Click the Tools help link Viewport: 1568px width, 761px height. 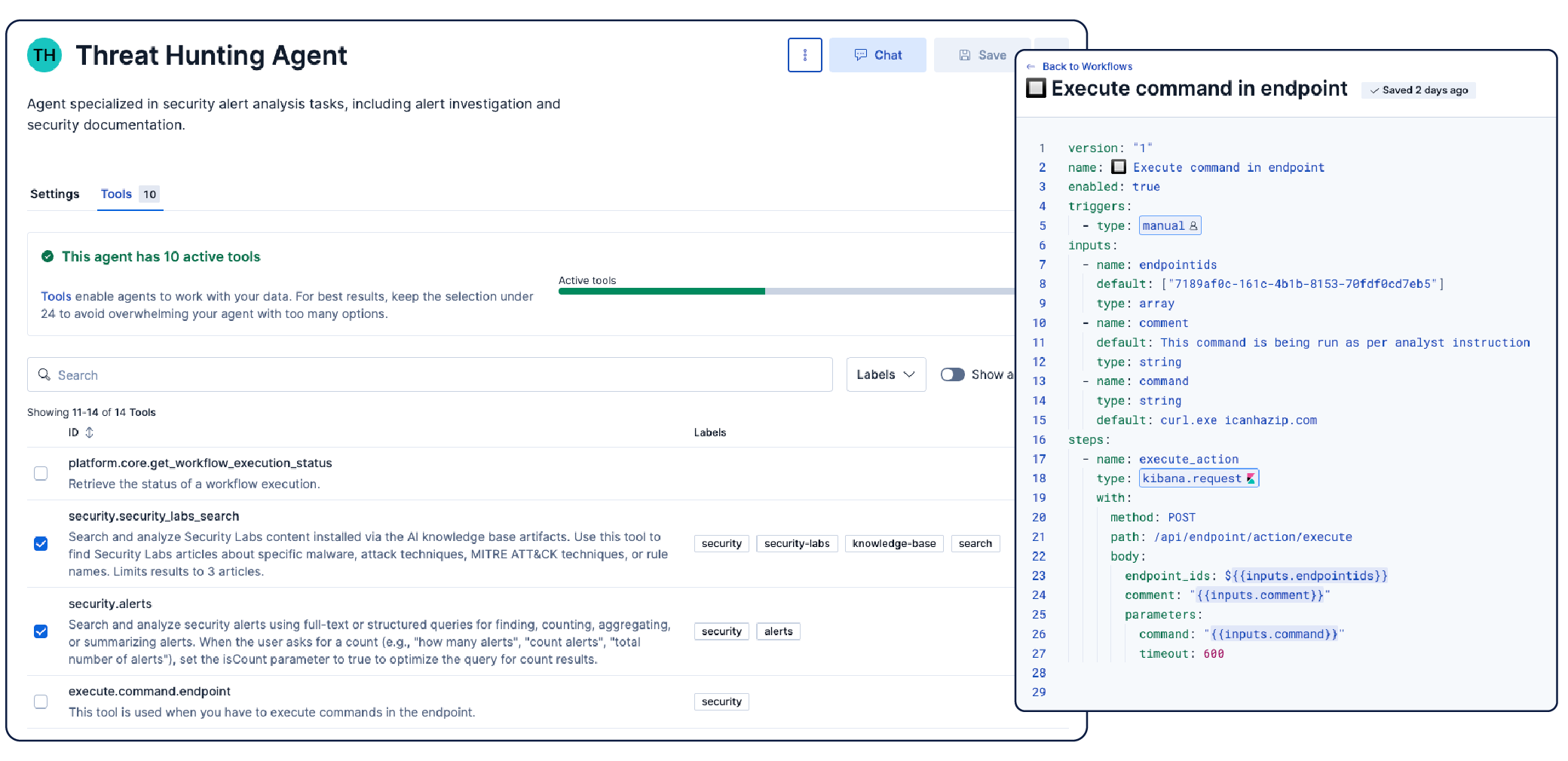(x=56, y=297)
